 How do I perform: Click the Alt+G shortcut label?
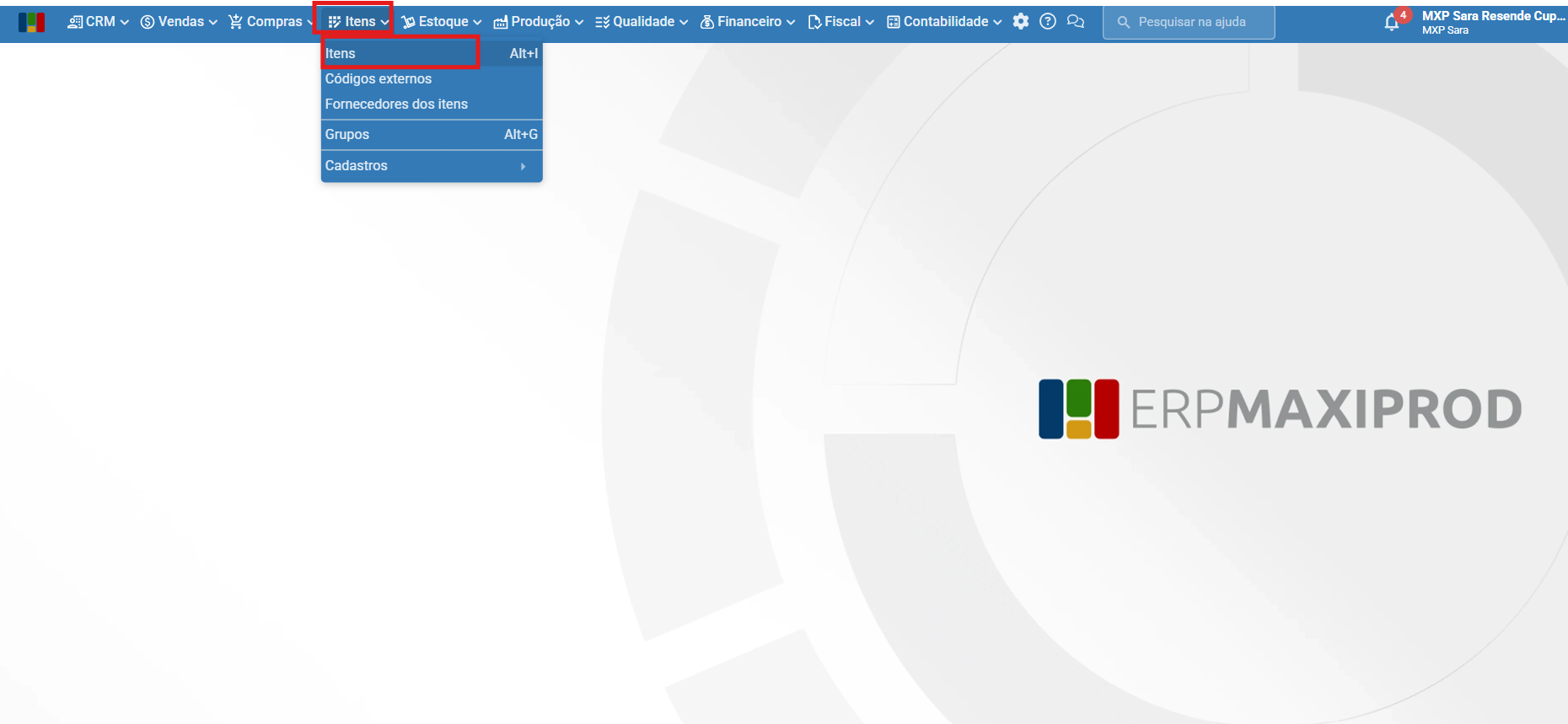(521, 134)
